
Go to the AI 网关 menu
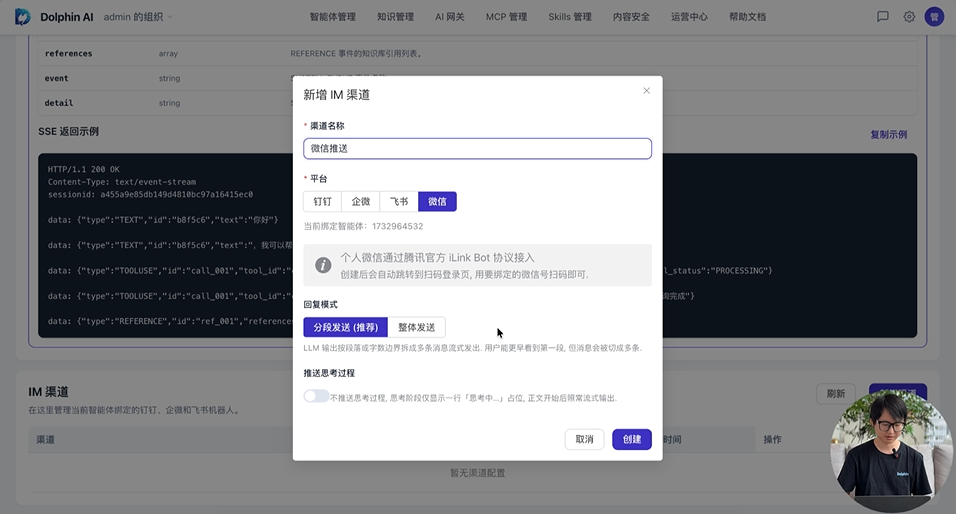450,17
